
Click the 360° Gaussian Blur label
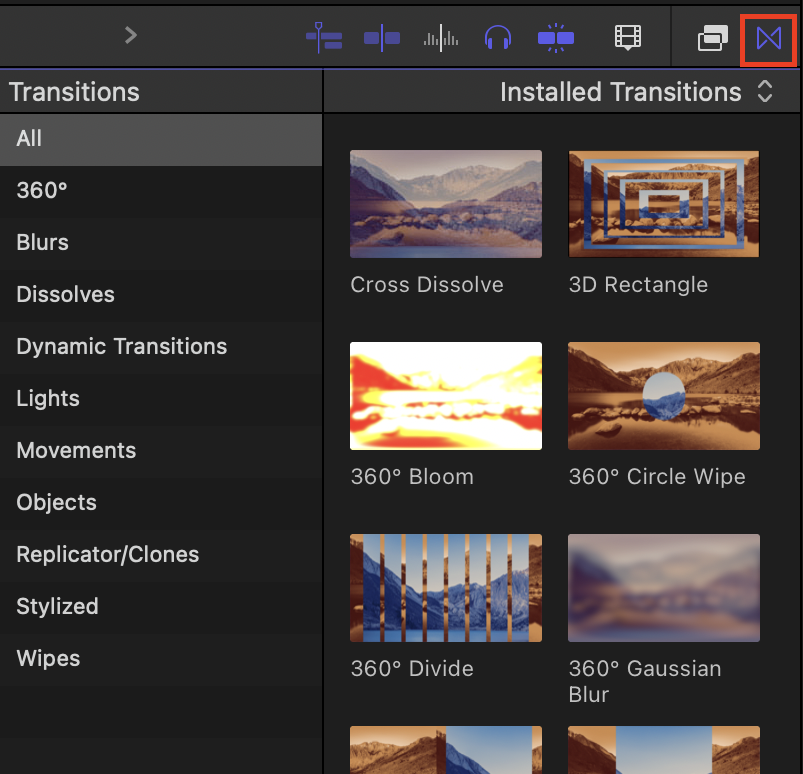[645, 682]
